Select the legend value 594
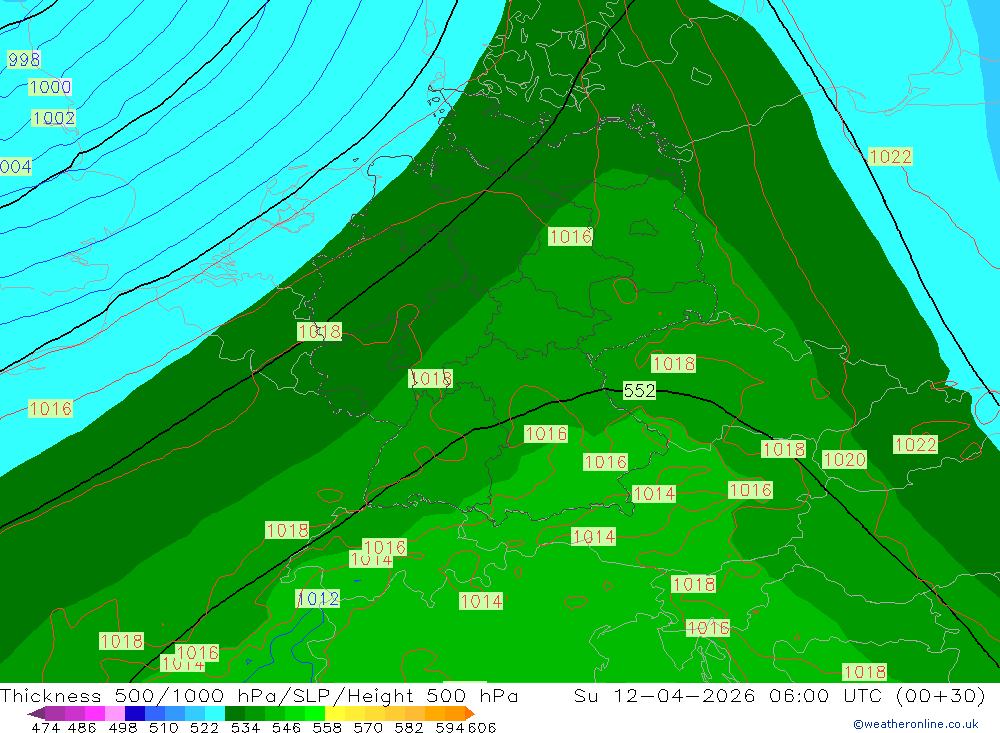Viewport: 1000px width, 733px height. point(449,727)
